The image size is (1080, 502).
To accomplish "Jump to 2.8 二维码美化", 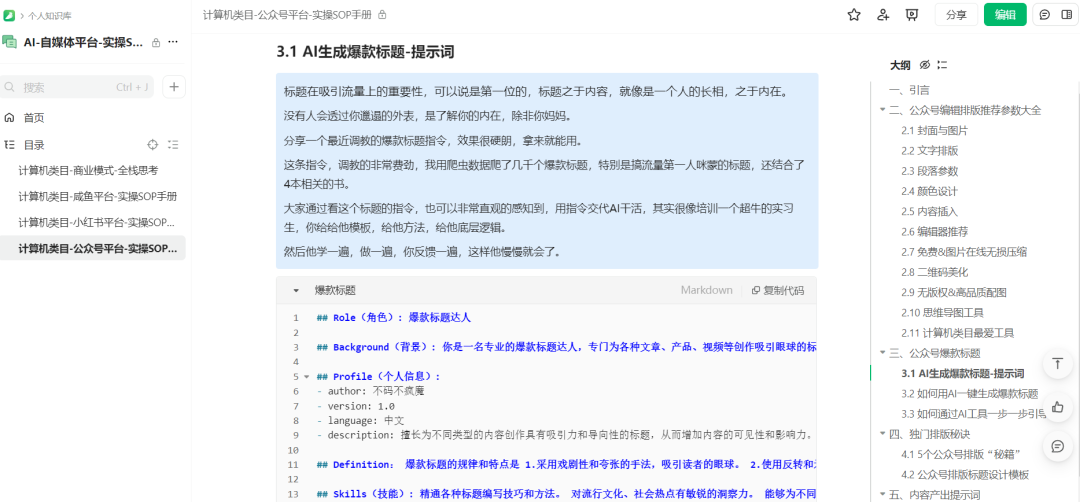I will [x=934, y=272].
